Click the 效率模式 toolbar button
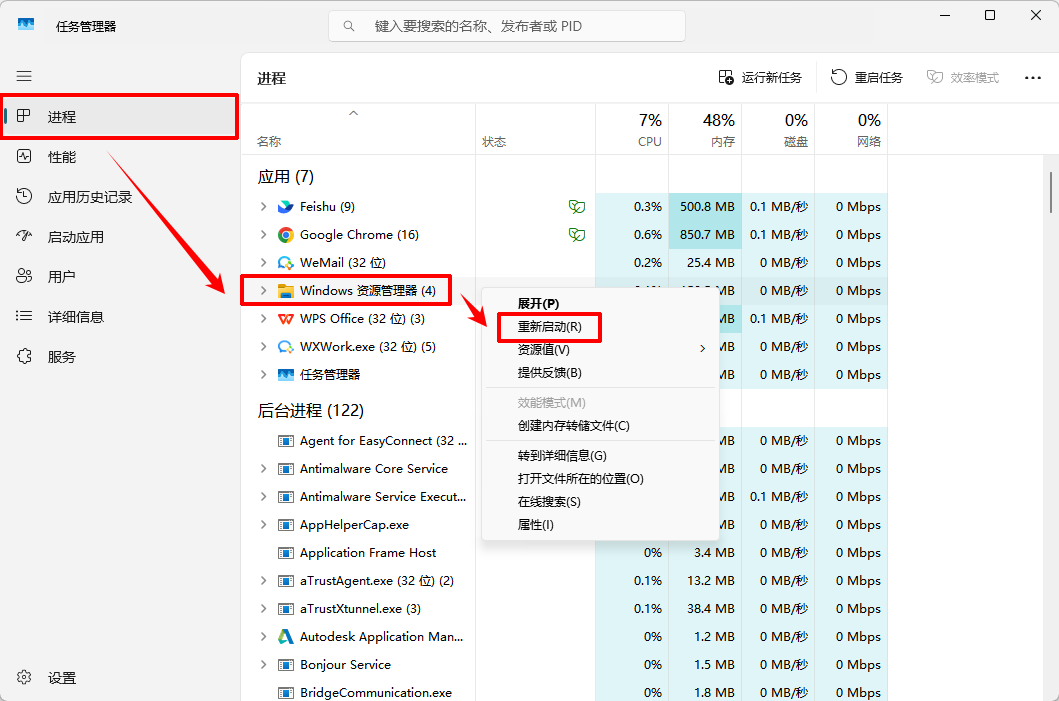 963,78
